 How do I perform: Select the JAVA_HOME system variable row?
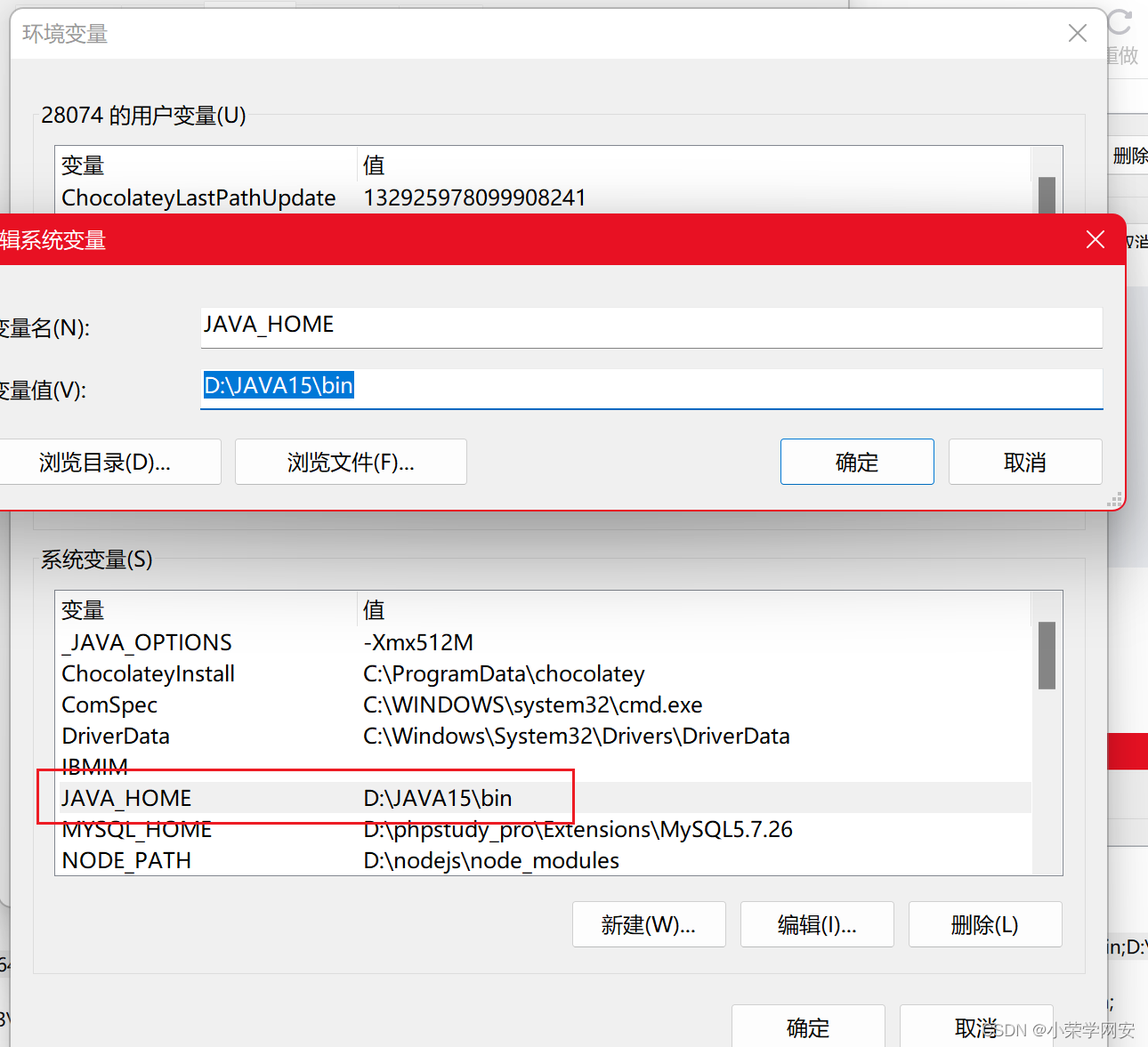pyautogui.click(x=543, y=798)
